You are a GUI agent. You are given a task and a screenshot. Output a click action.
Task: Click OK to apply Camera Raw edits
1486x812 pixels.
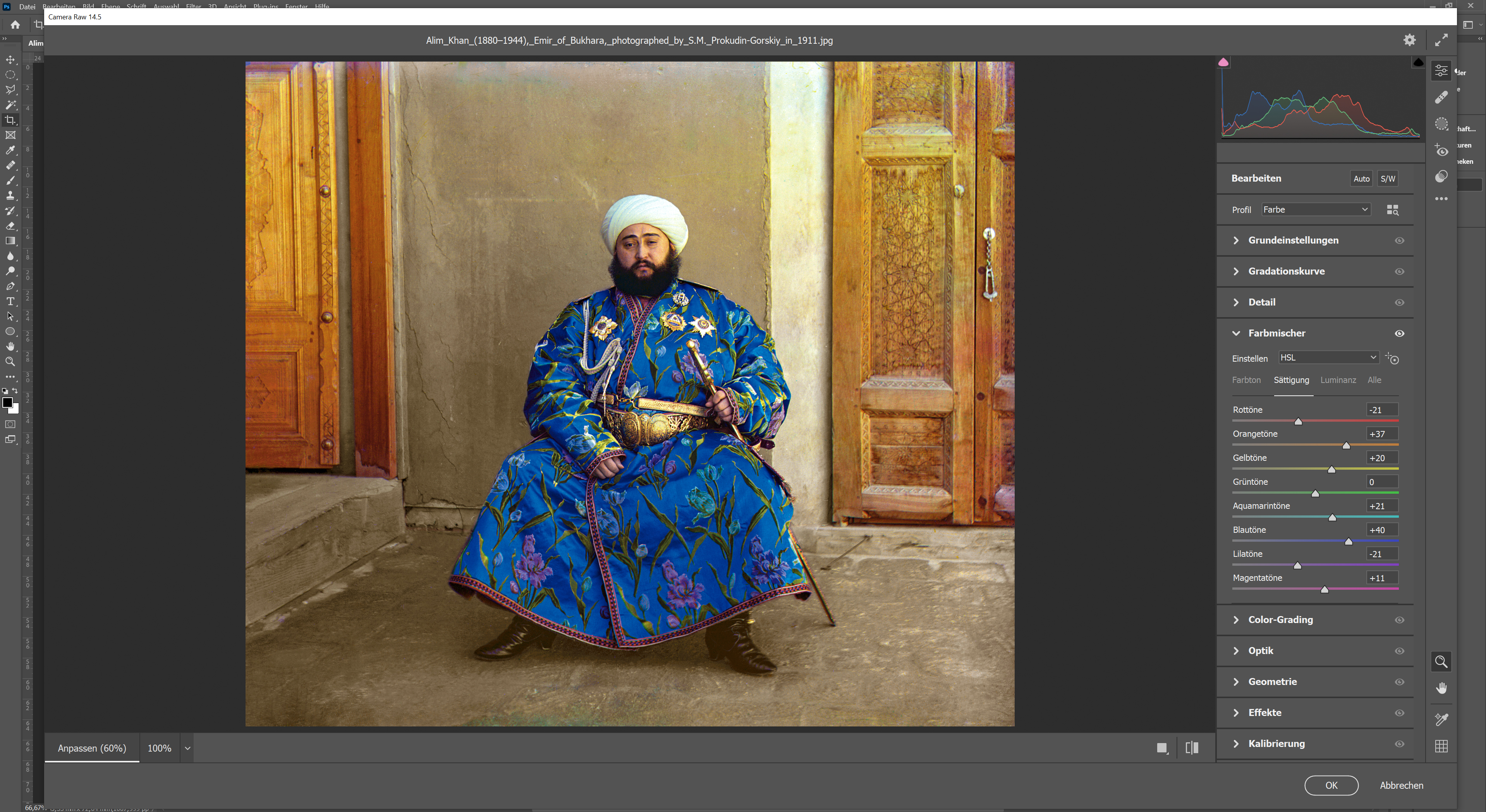click(1331, 785)
